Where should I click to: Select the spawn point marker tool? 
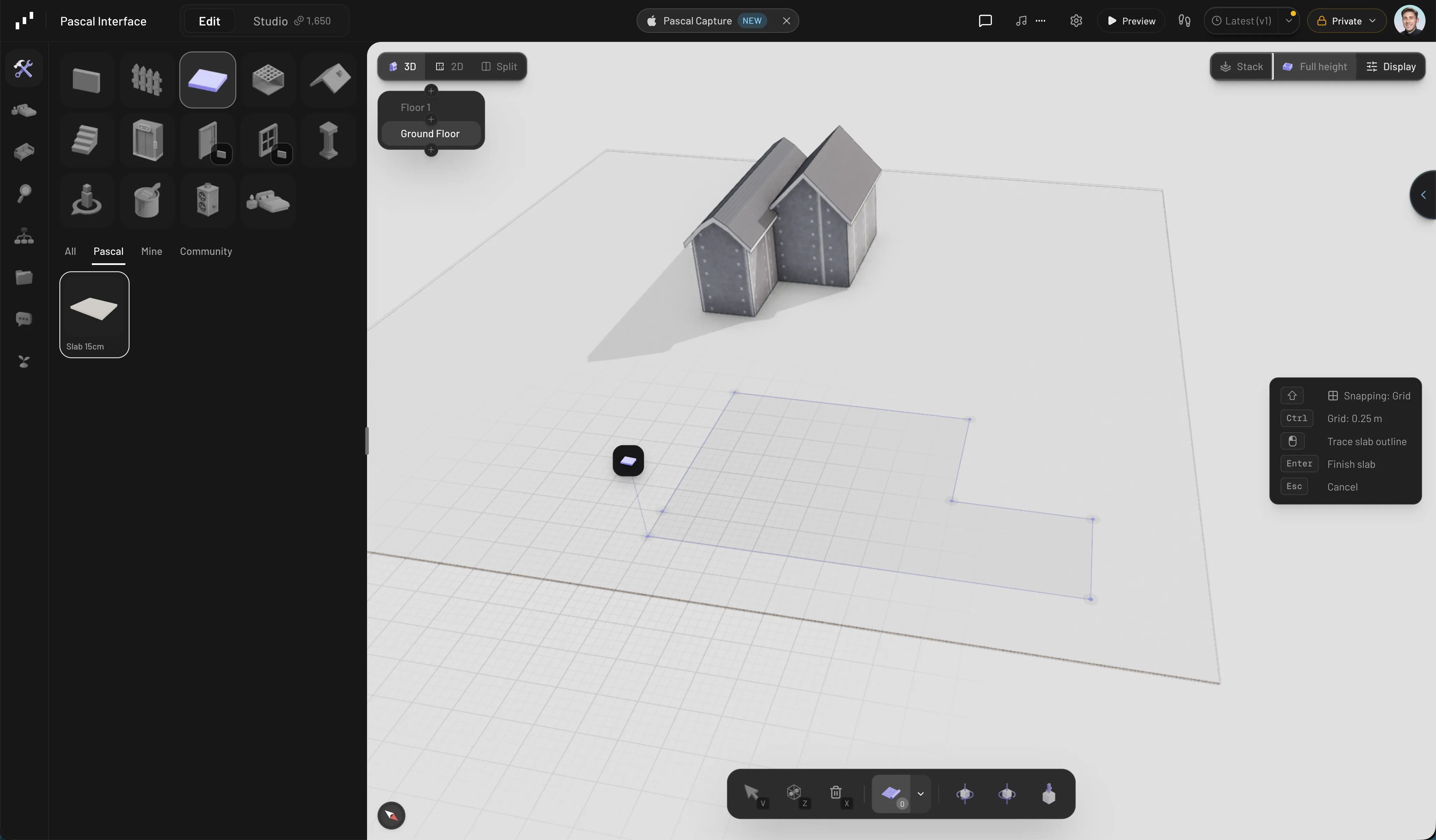pos(86,201)
